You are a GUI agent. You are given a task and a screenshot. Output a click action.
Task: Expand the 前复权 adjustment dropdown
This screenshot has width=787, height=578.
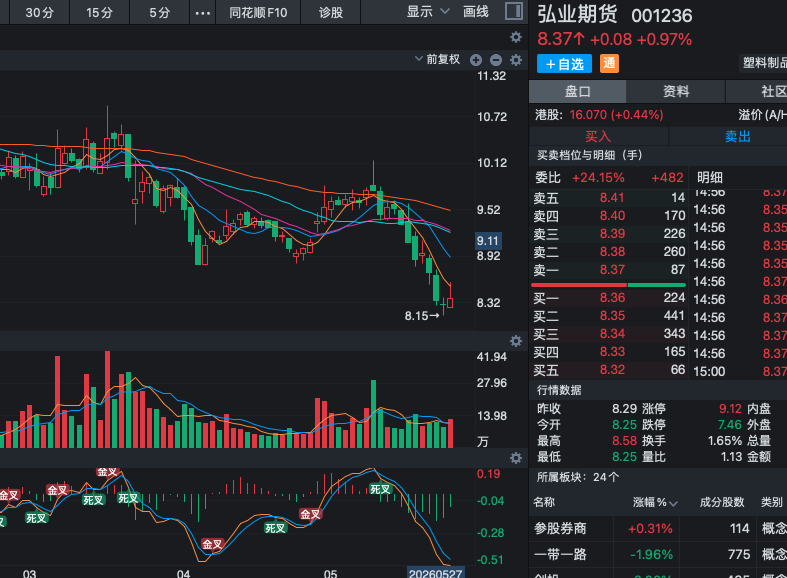point(437,59)
